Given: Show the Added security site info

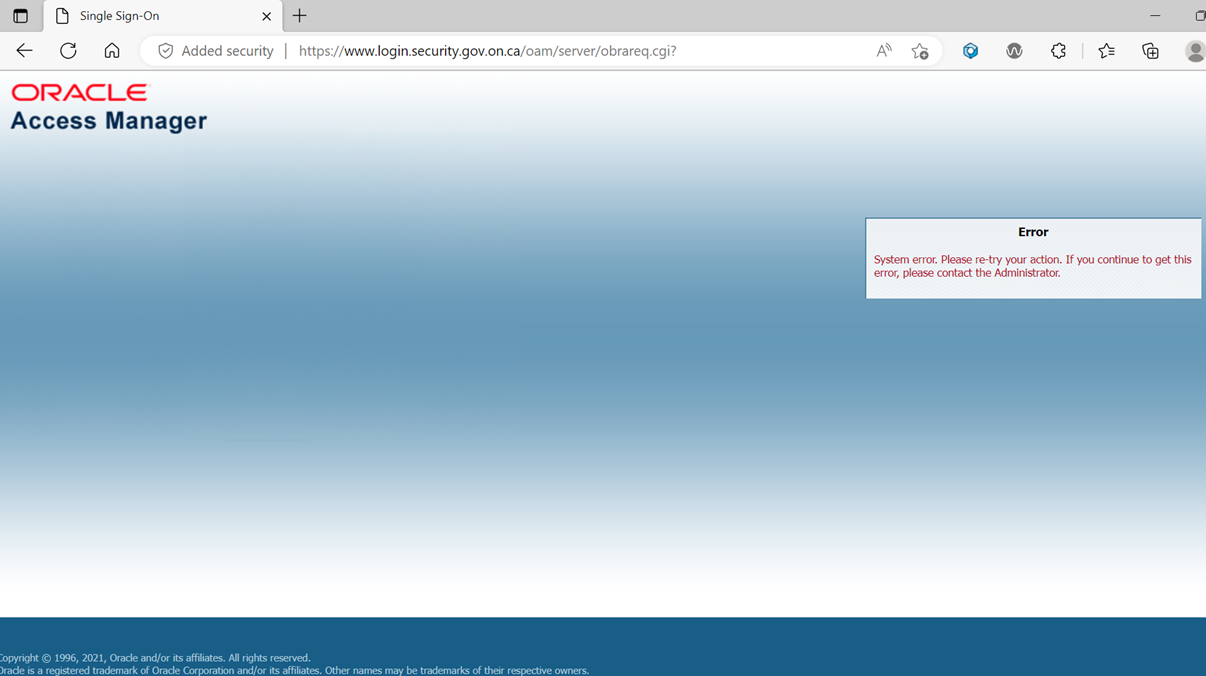Looking at the screenshot, I should (216, 51).
